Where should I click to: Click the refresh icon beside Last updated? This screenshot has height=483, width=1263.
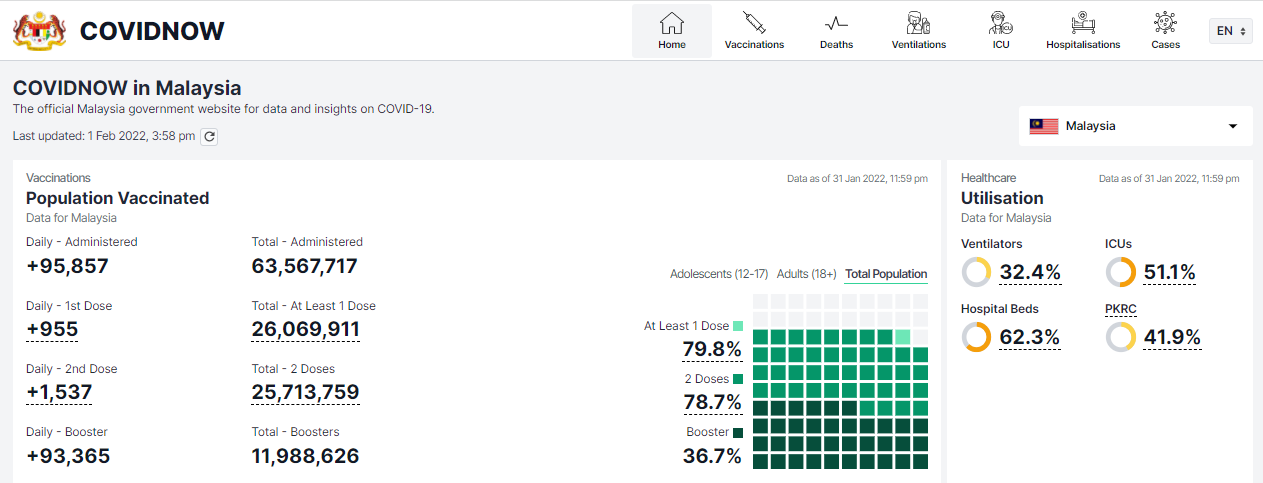209,136
